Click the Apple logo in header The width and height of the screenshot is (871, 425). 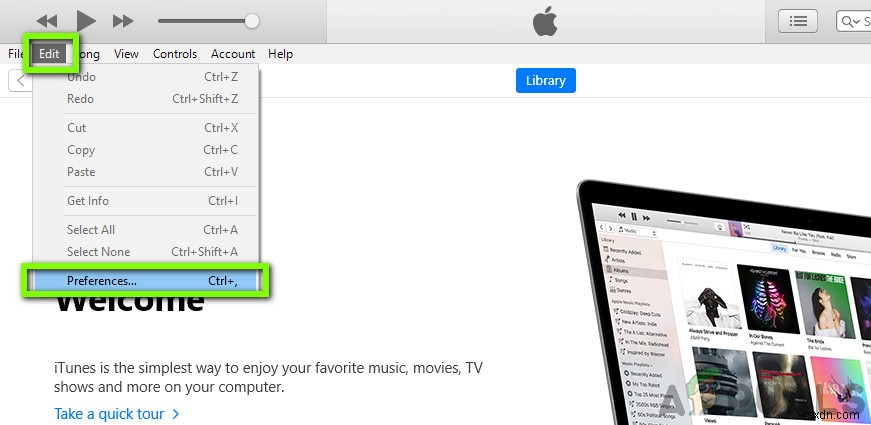(x=545, y=22)
